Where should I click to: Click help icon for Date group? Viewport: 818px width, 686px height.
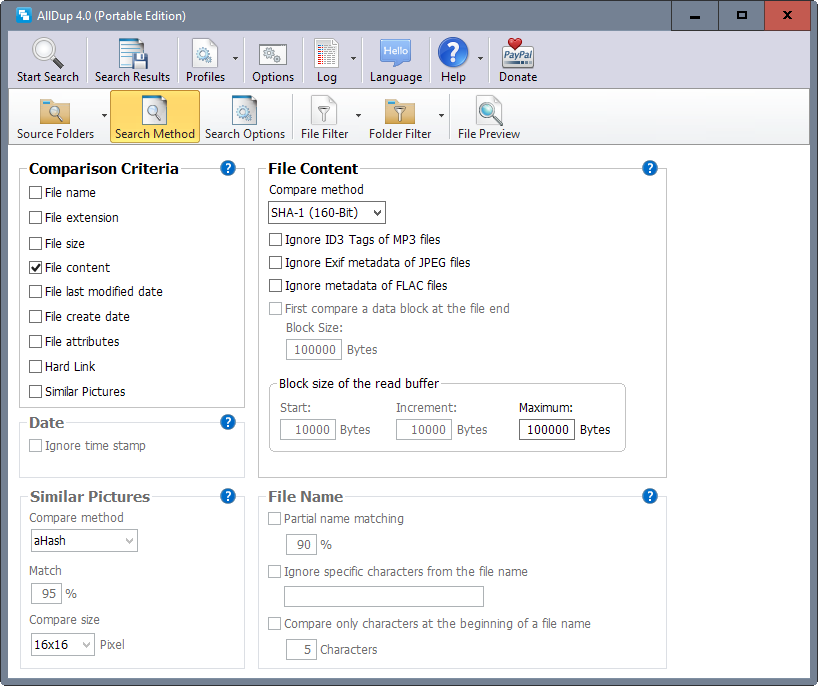pos(228,422)
